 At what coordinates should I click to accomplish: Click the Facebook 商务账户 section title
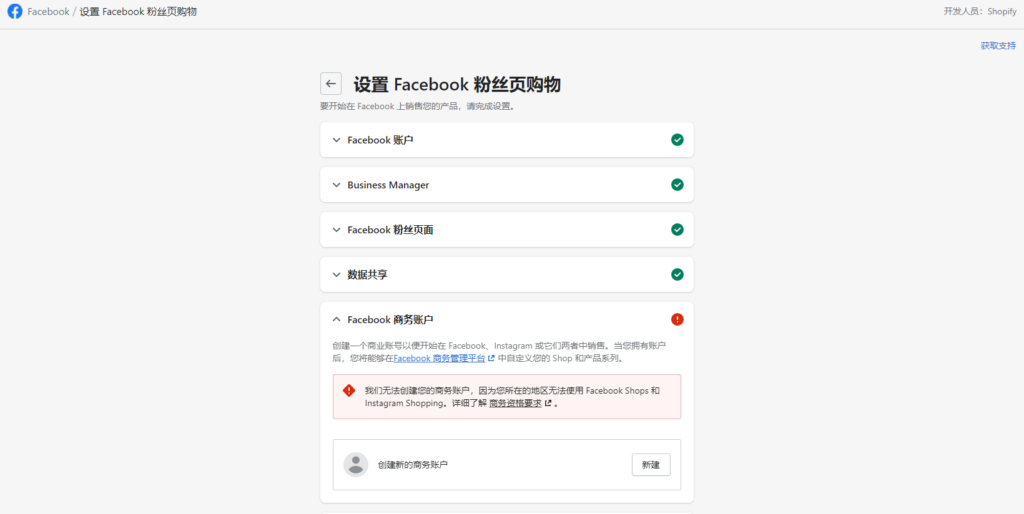point(391,319)
